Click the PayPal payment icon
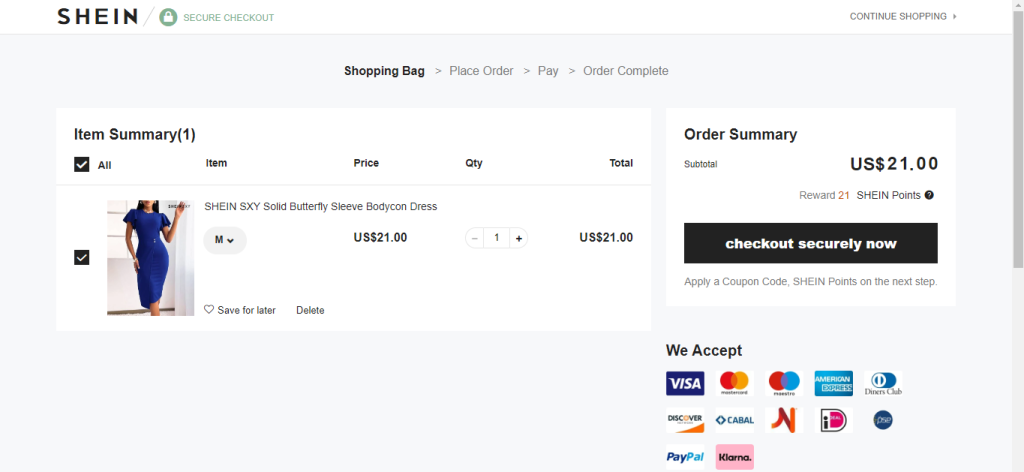The width and height of the screenshot is (1024, 472). (x=685, y=457)
